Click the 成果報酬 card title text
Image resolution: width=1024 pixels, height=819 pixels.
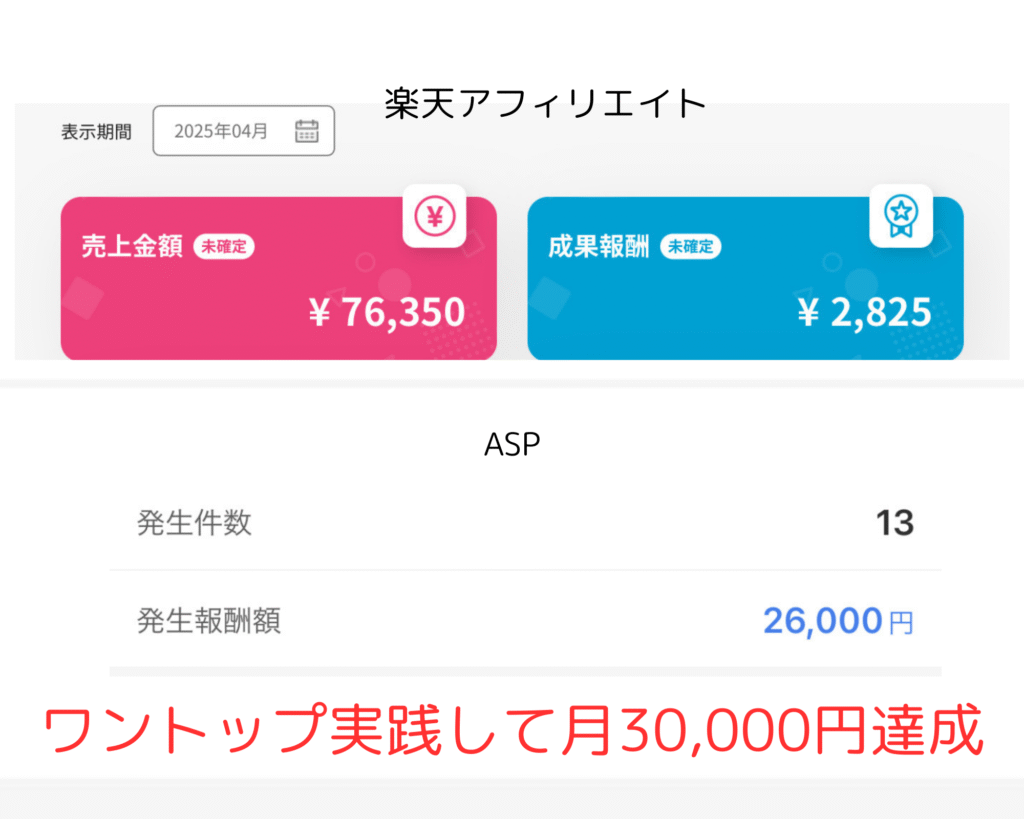[599, 246]
